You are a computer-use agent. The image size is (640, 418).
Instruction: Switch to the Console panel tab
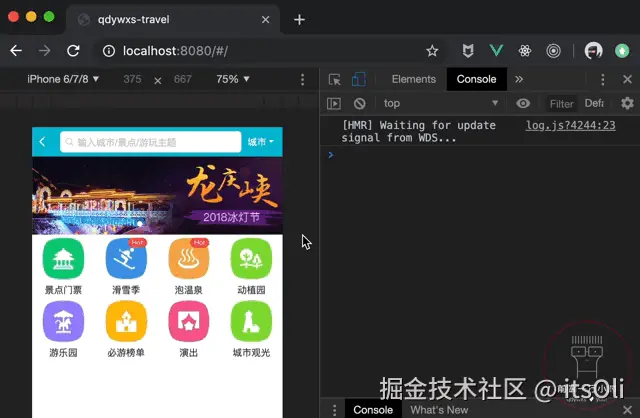pyautogui.click(x=476, y=79)
